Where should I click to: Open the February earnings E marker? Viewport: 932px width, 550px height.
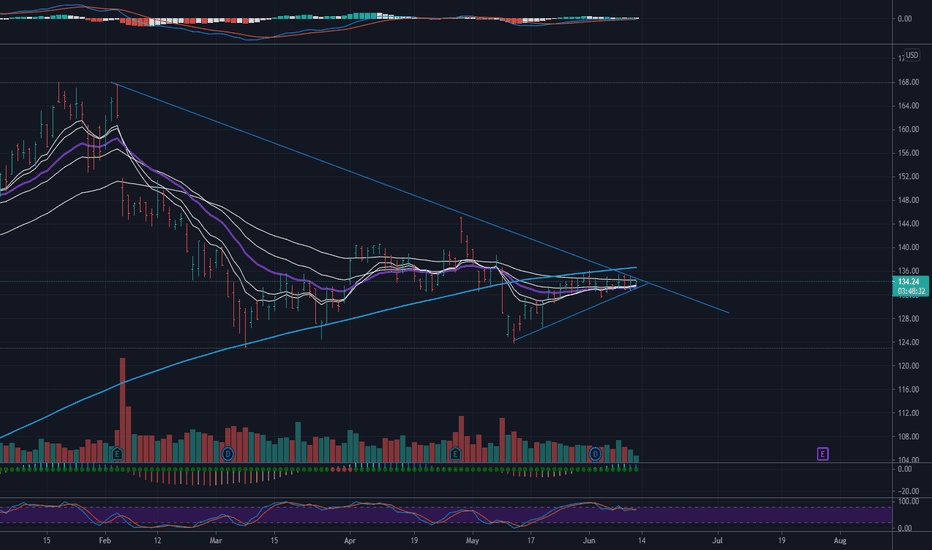pos(117,454)
